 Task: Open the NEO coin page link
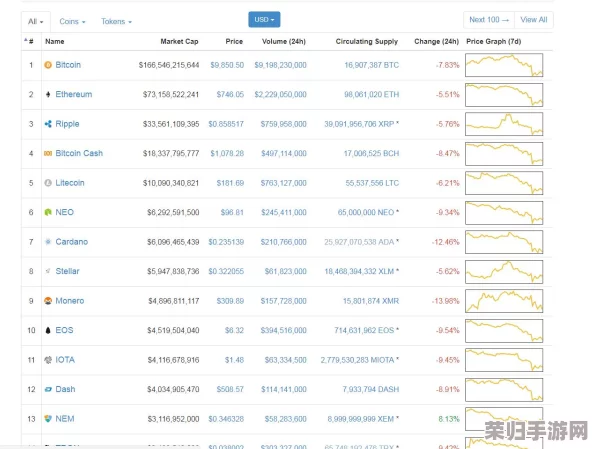point(65,212)
